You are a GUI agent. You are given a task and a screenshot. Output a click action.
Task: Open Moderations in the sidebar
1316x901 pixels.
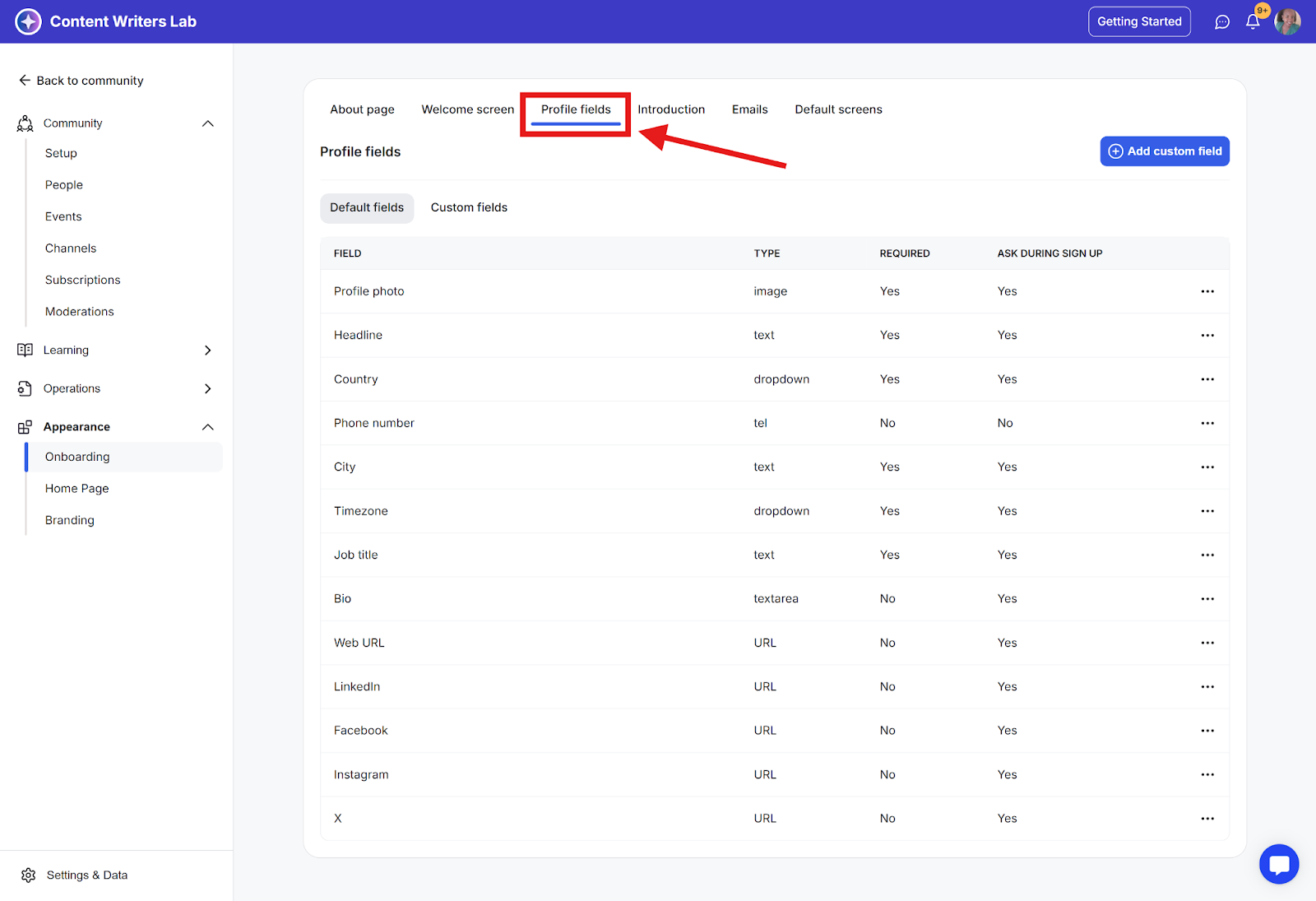[x=80, y=312]
